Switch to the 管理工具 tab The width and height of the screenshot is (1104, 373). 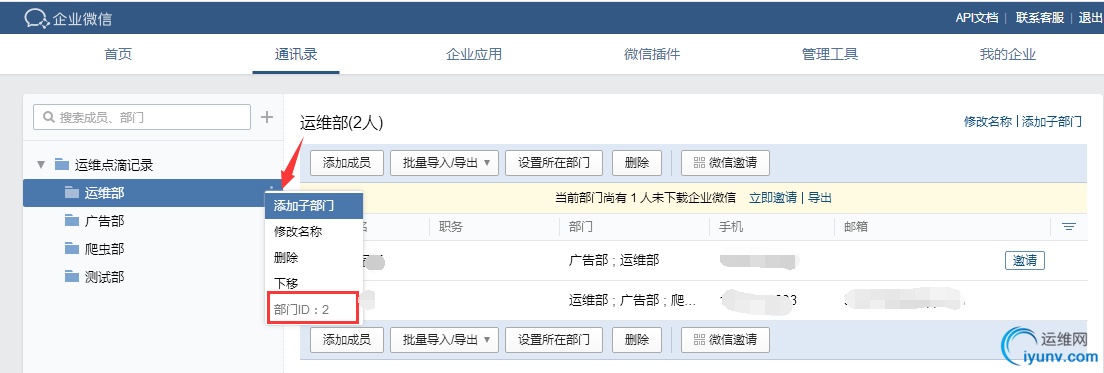pyautogui.click(x=830, y=54)
